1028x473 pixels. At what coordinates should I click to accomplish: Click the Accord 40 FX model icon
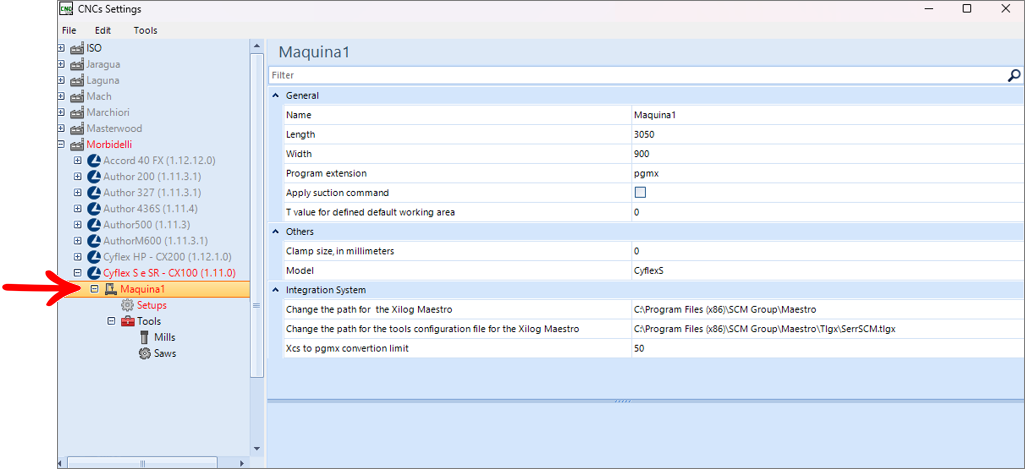coord(94,161)
